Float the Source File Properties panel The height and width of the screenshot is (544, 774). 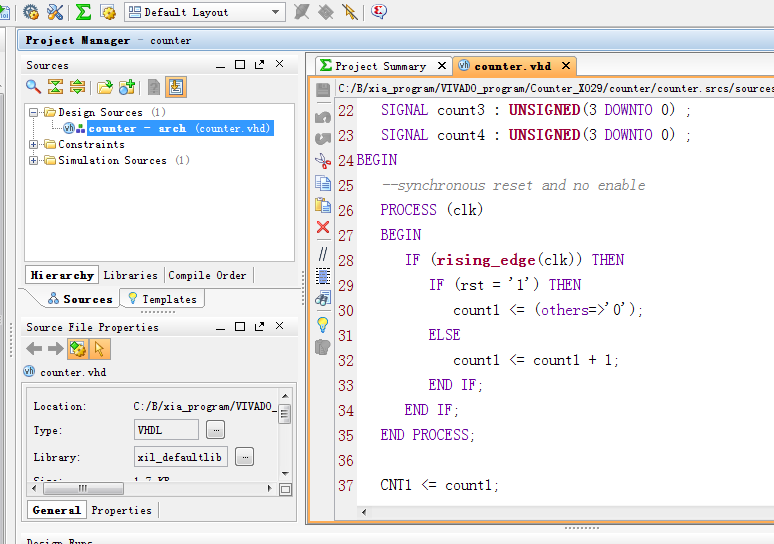tap(259, 327)
